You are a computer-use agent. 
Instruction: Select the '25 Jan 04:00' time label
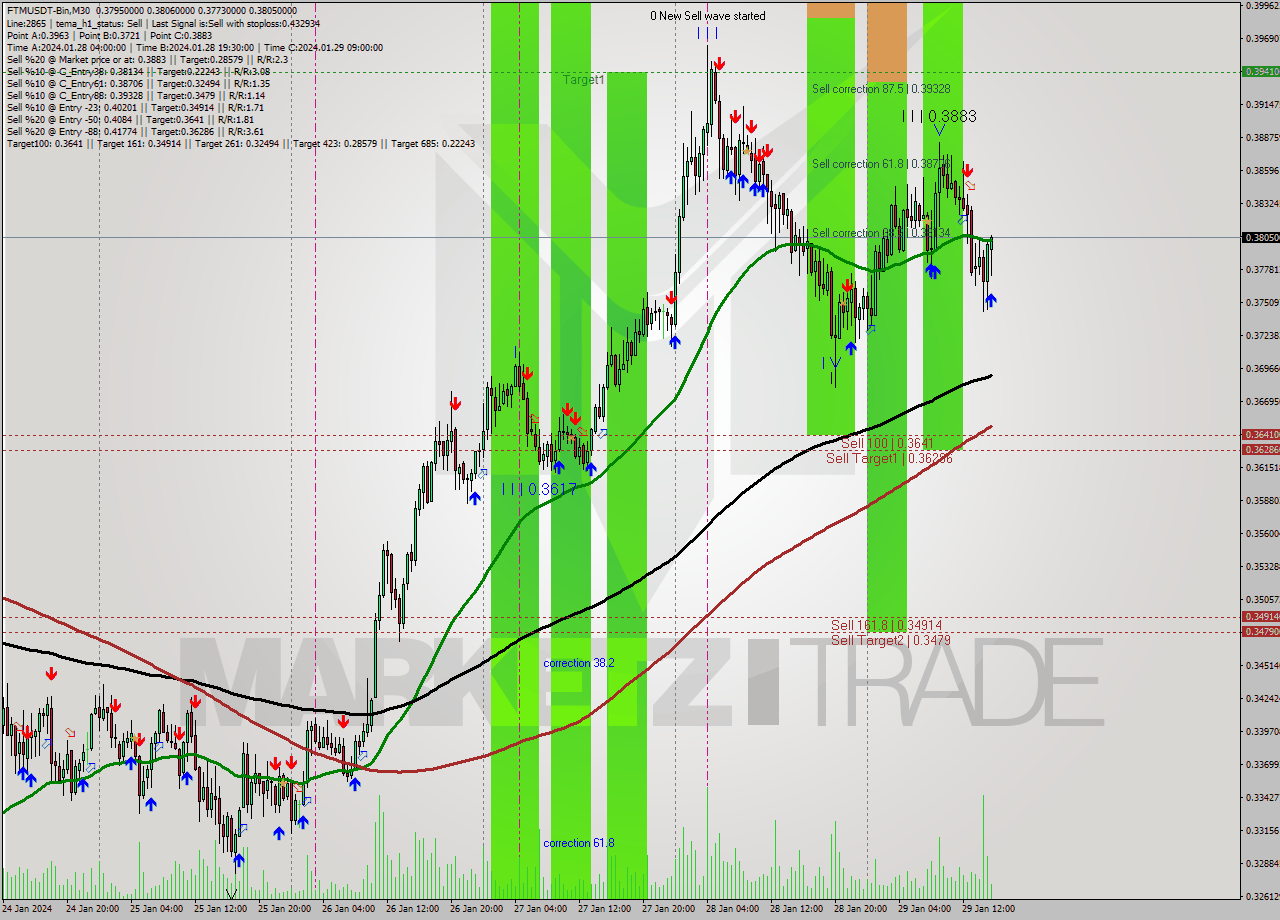(x=159, y=909)
